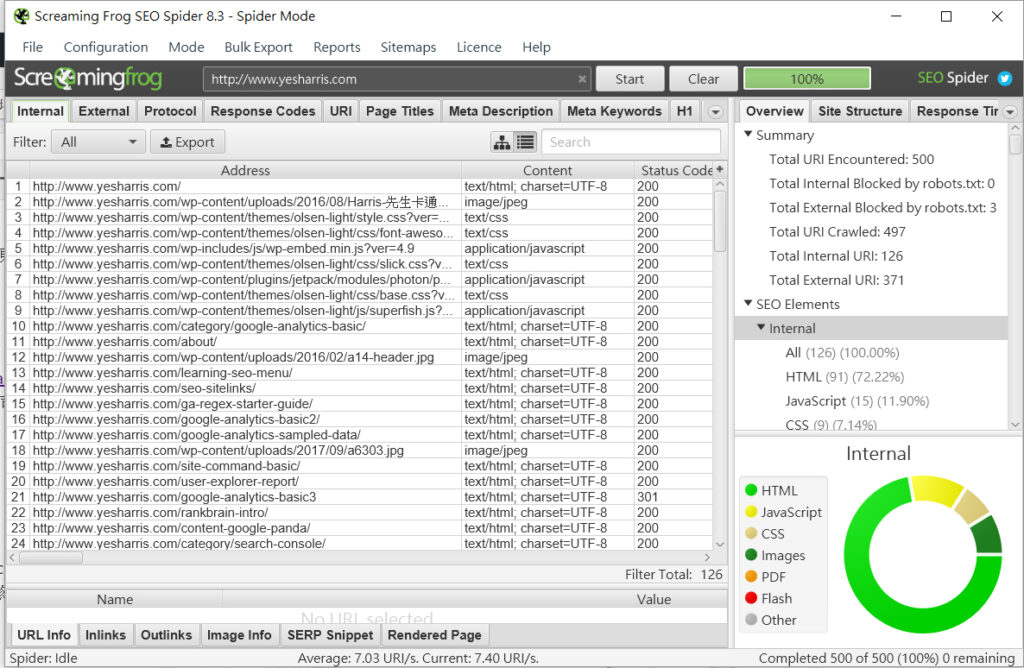Click the Screaming Frog logo
Screen dimensions: 1024x668
coord(88,78)
